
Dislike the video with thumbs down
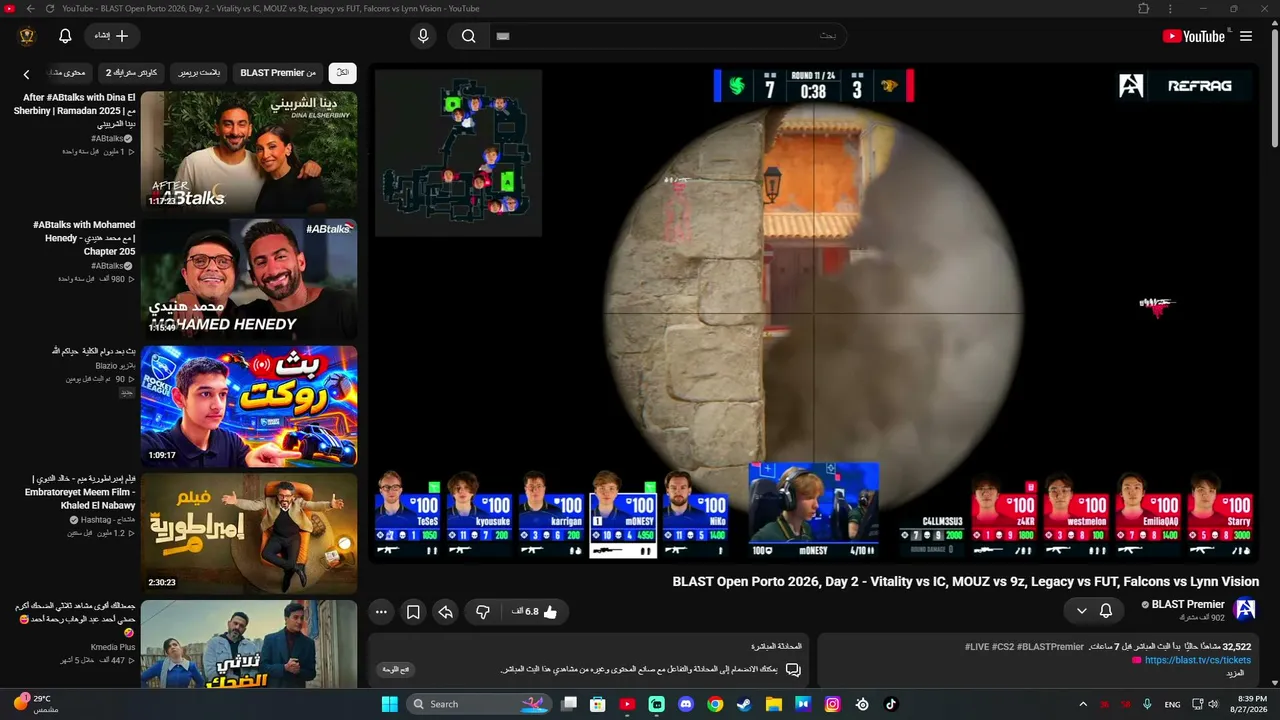(482, 612)
